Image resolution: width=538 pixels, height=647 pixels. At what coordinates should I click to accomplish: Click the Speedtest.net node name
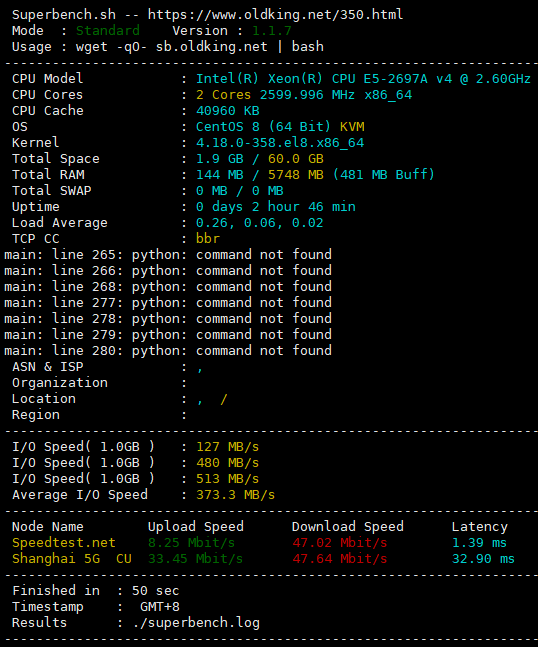[64, 543]
